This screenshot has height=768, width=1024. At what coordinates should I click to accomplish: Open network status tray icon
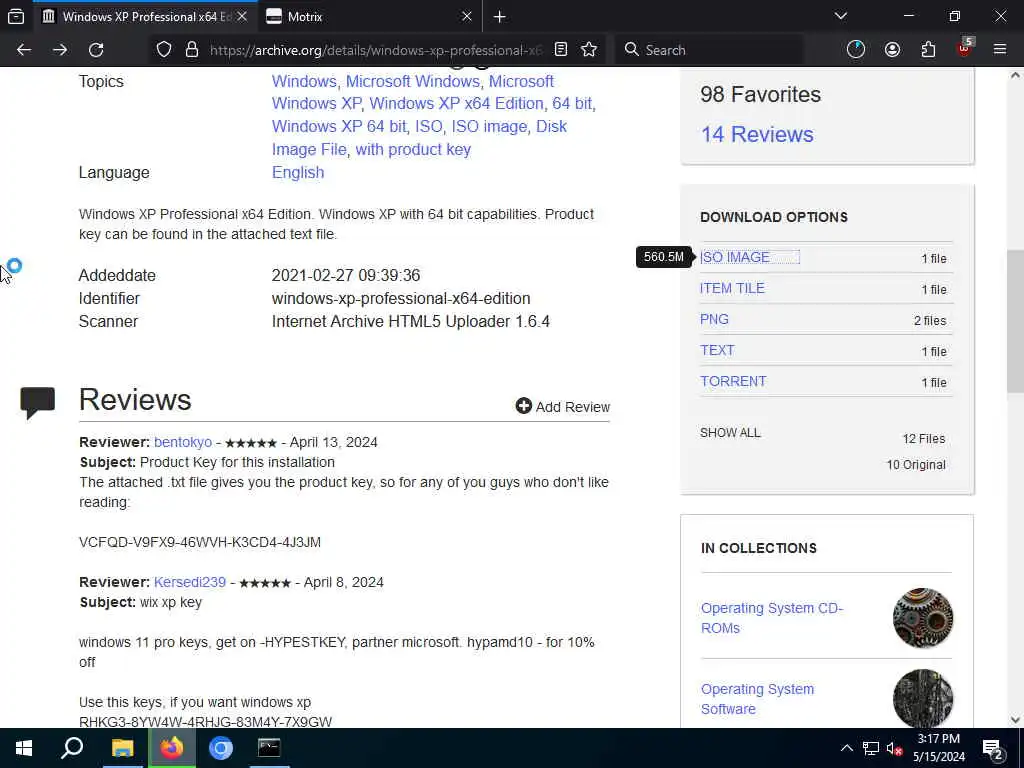871,748
